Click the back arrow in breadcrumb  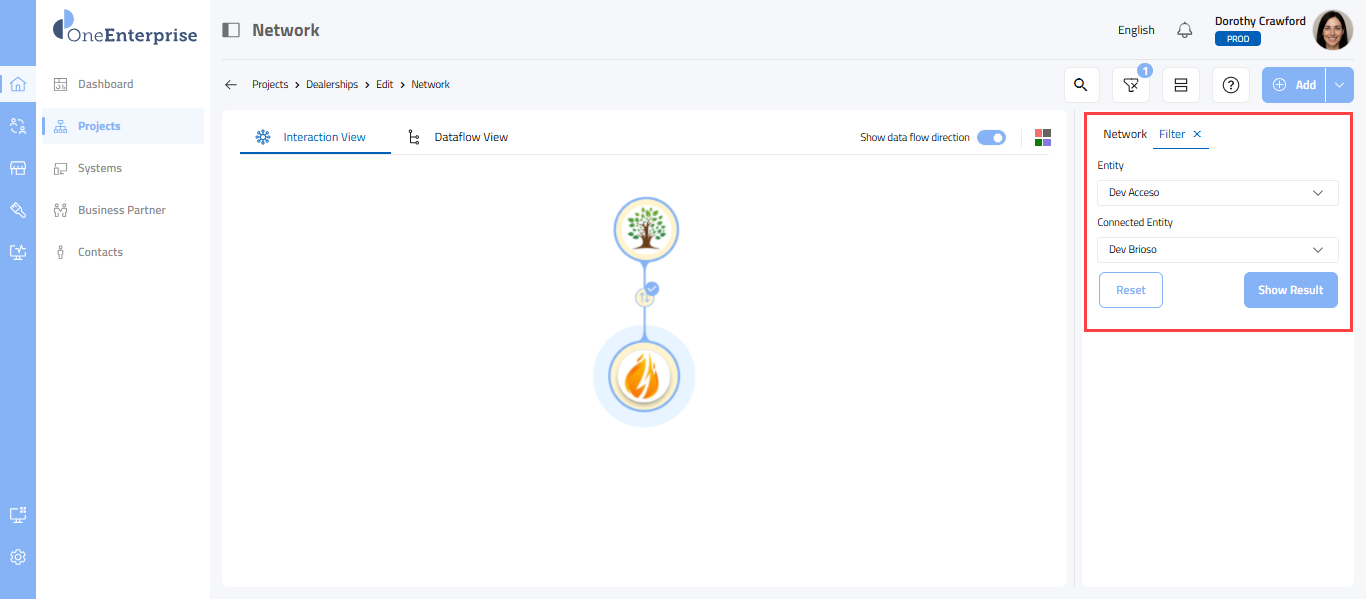tap(231, 85)
